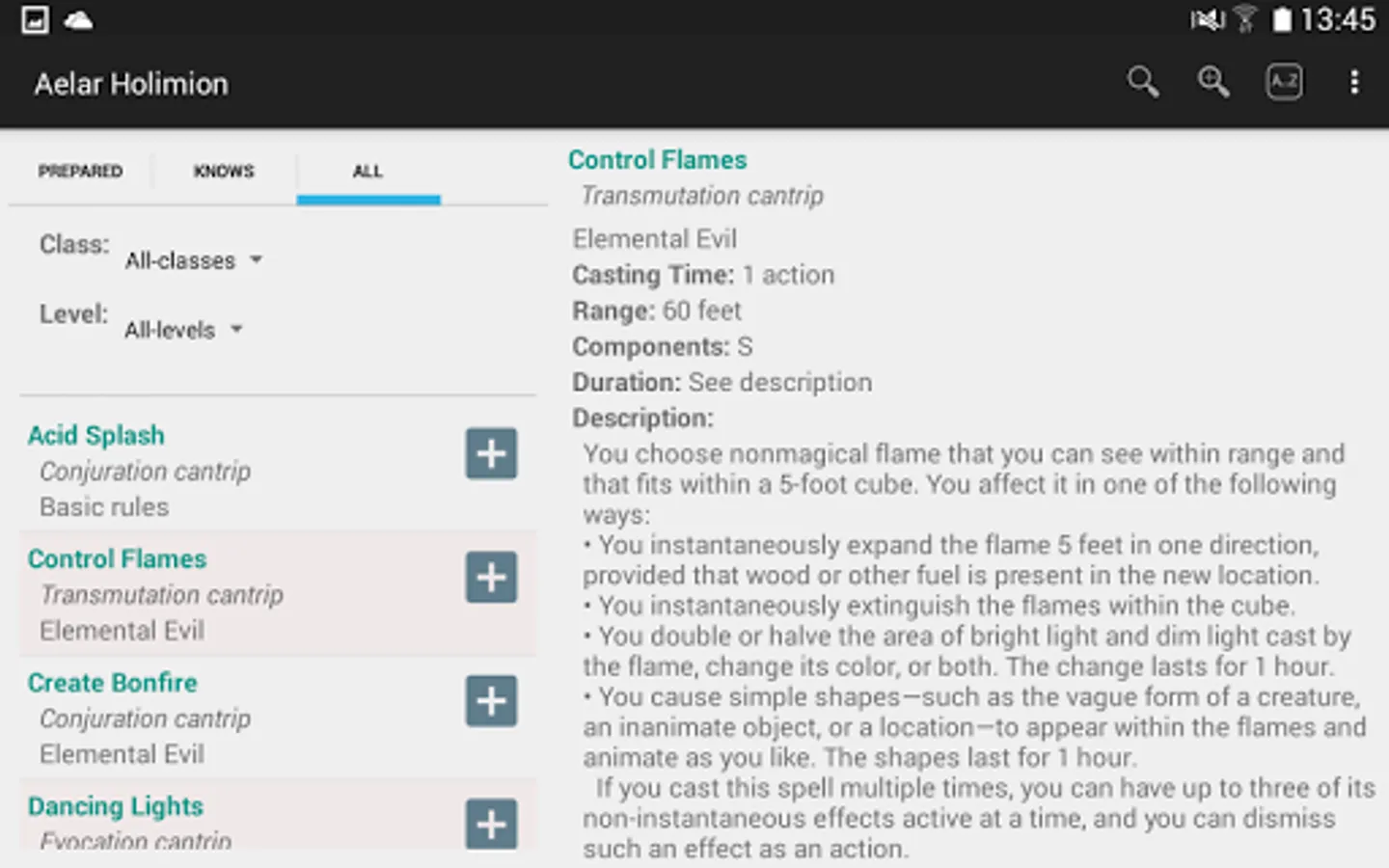The height and width of the screenshot is (868, 1389).
Task: Tap the cloud icon in status bar
Action: tap(78, 20)
